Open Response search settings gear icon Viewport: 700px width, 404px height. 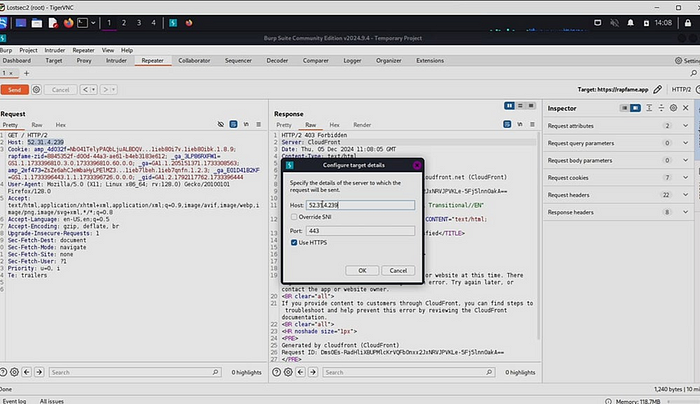pos(288,372)
